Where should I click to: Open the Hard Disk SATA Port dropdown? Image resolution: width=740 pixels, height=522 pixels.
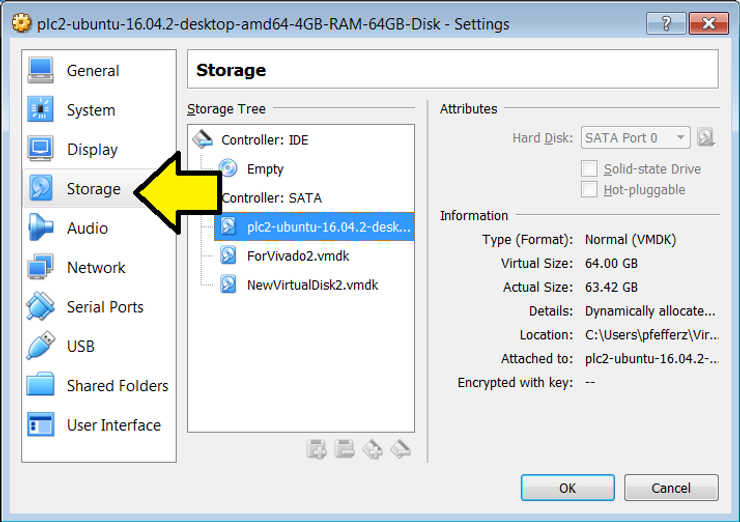tap(636, 138)
